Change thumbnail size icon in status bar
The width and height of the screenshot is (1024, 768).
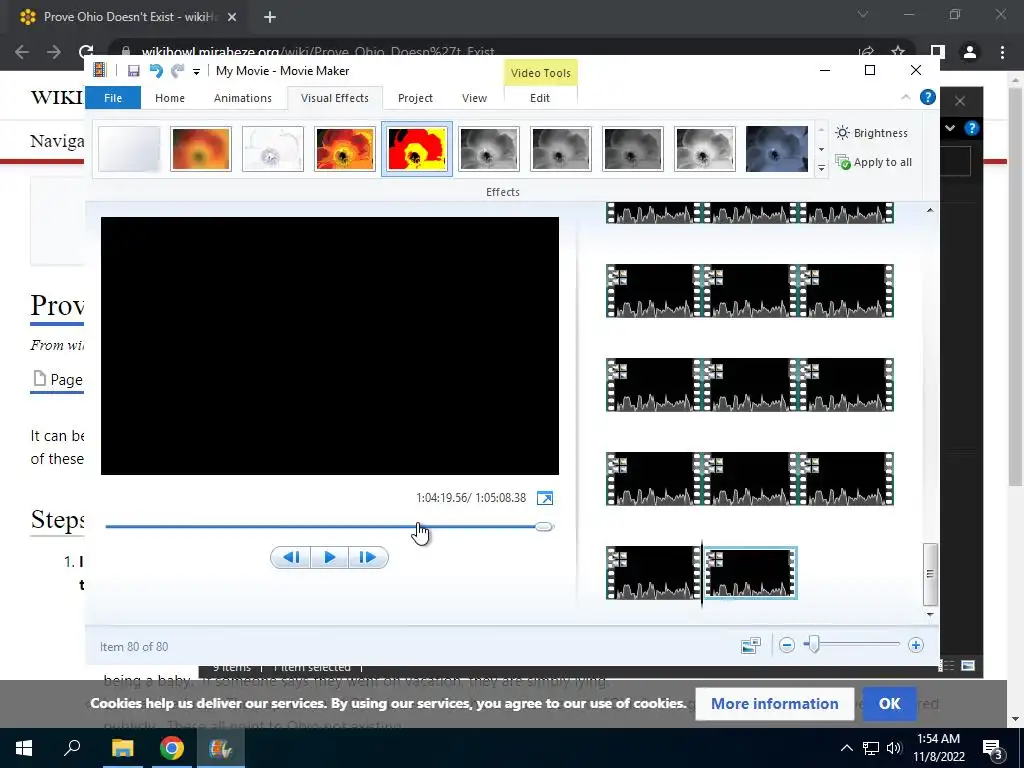click(x=751, y=645)
